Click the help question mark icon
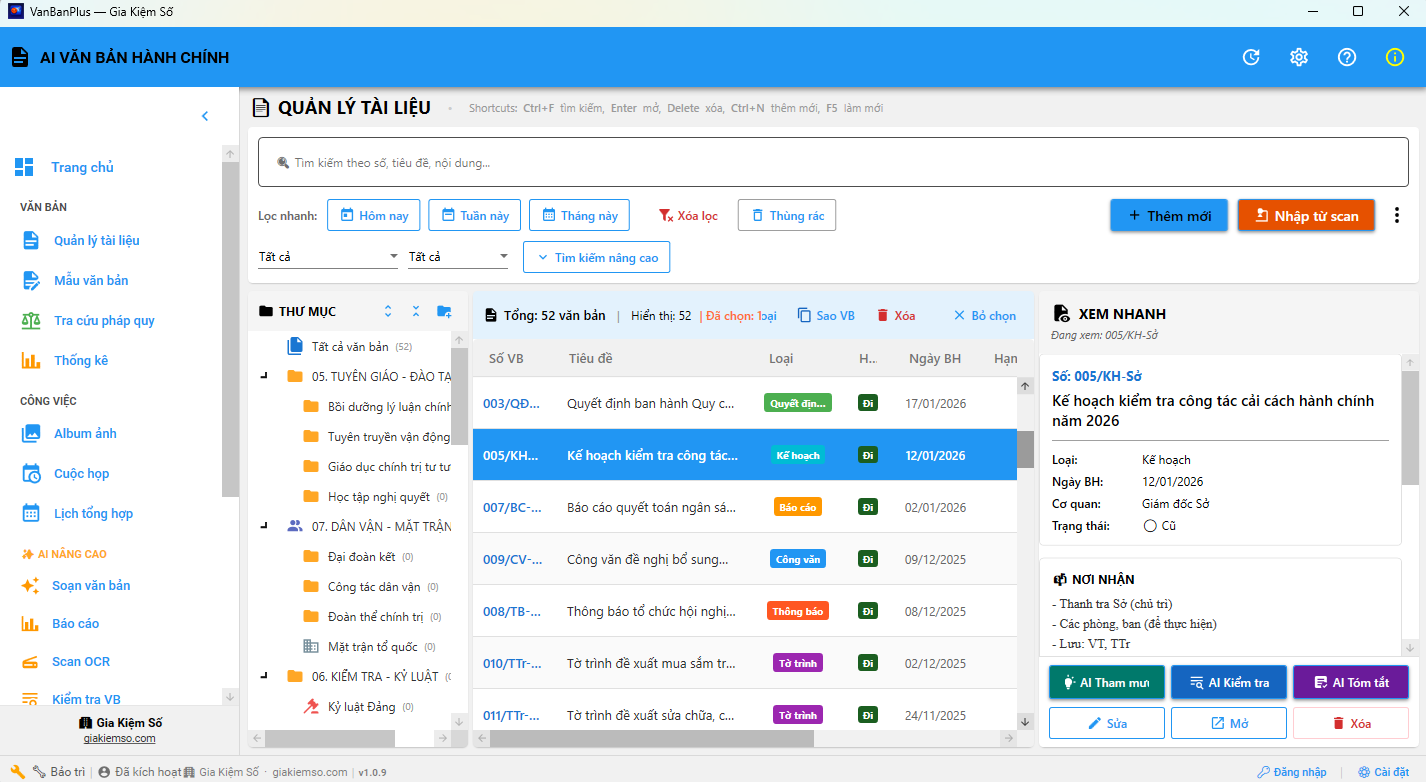1426x782 pixels. click(x=1347, y=57)
